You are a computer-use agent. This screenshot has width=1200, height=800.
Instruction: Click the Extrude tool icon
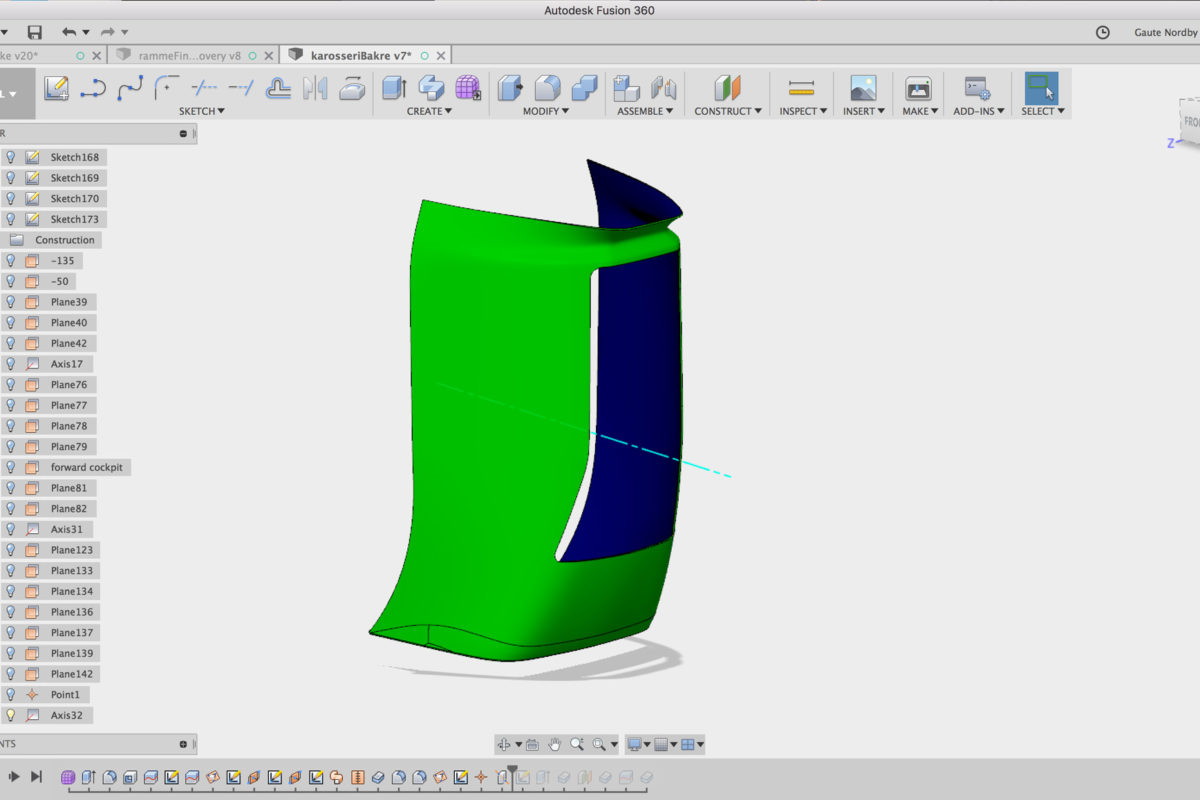point(394,88)
